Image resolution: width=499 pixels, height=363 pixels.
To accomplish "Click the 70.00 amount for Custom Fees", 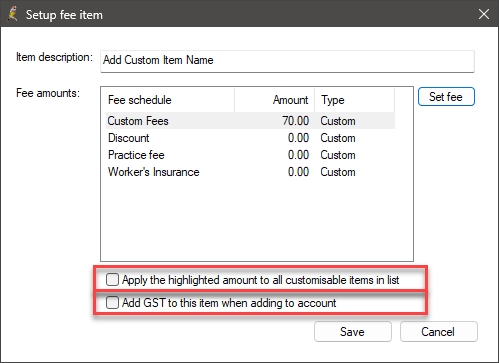I will [295, 121].
